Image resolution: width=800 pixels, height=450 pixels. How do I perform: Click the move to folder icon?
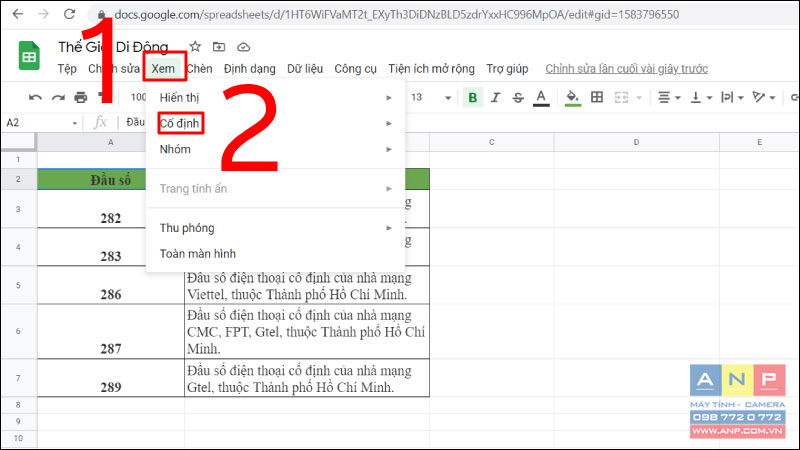point(219,47)
